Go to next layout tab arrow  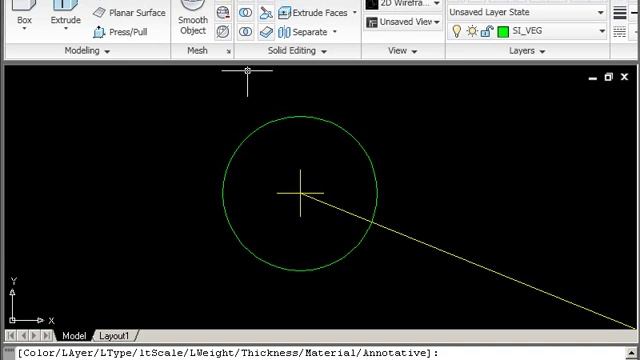34,336
